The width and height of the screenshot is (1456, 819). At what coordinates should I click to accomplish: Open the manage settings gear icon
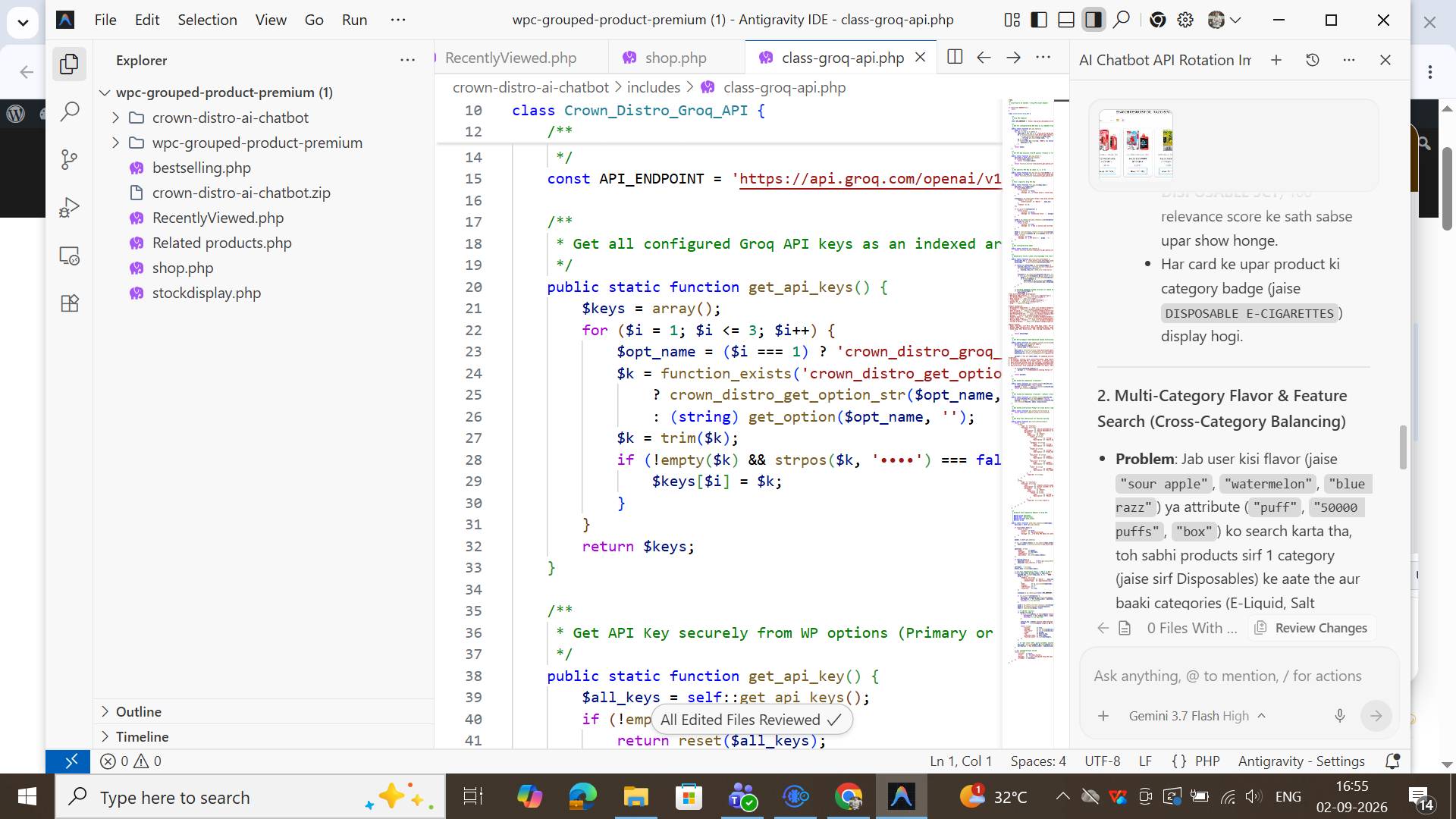tap(1185, 20)
